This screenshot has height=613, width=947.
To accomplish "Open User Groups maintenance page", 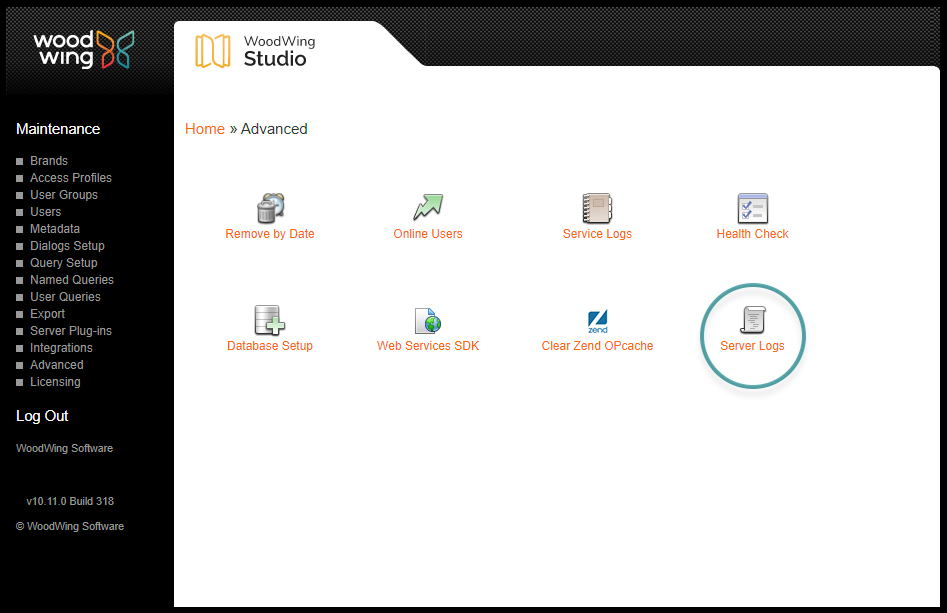I will pos(64,195).
